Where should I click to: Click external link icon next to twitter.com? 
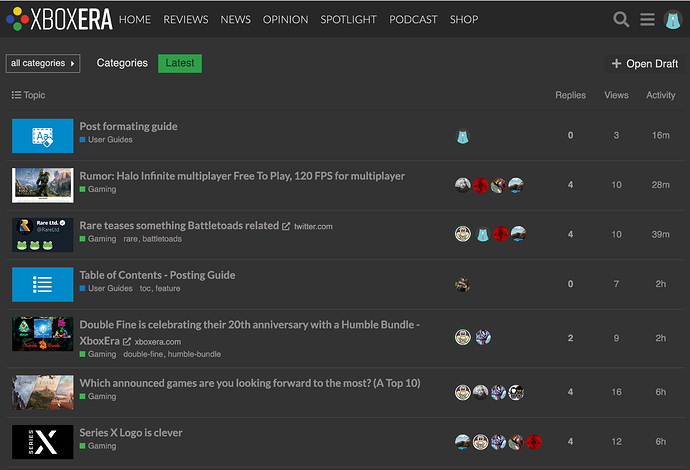(286, 226)
